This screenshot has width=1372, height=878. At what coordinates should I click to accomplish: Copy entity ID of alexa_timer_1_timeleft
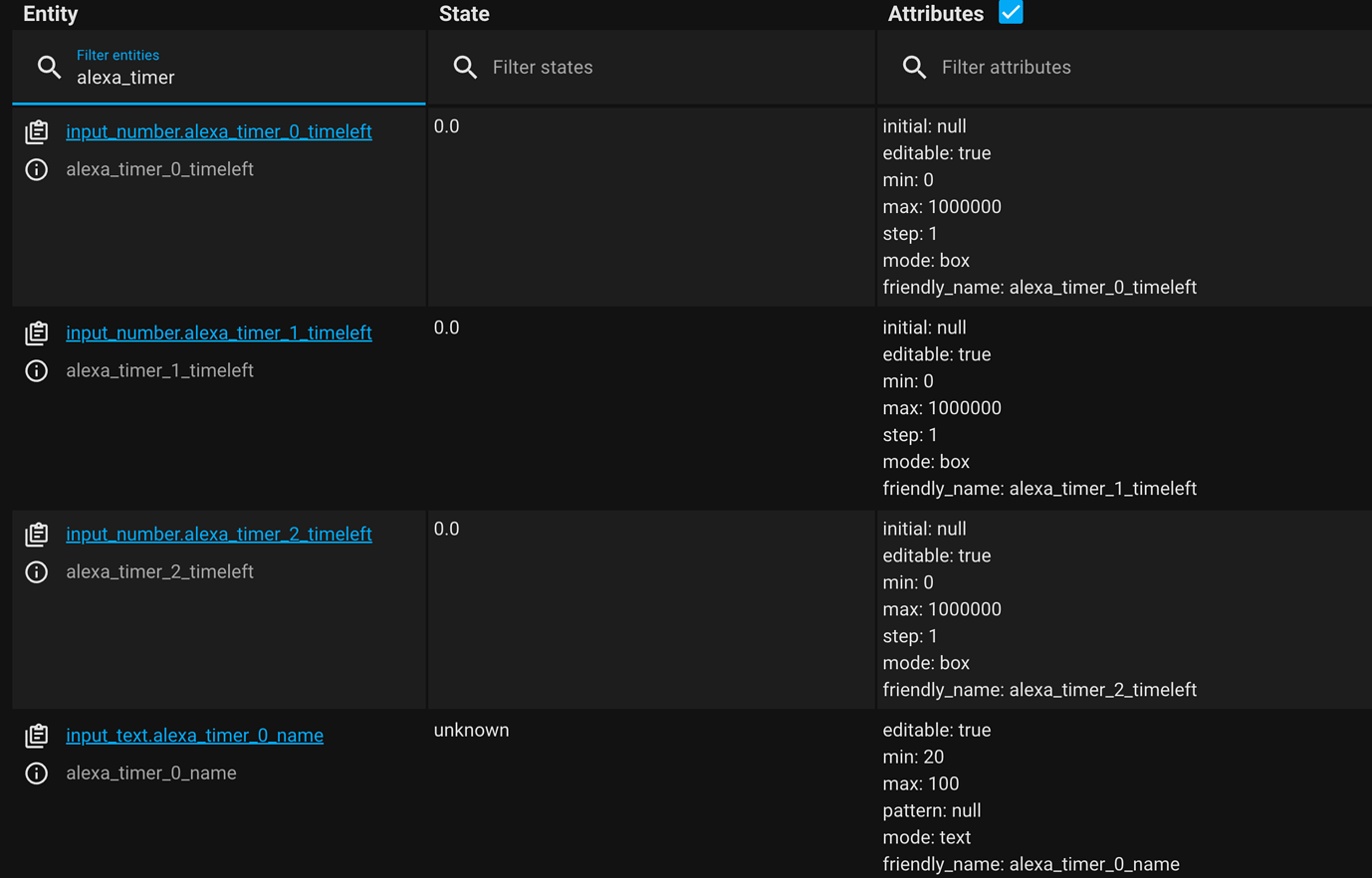point(37,332)
